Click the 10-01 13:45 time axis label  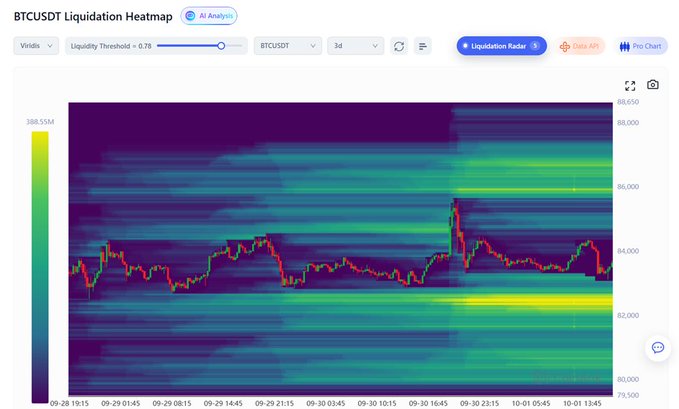click(x=582, y=403)
